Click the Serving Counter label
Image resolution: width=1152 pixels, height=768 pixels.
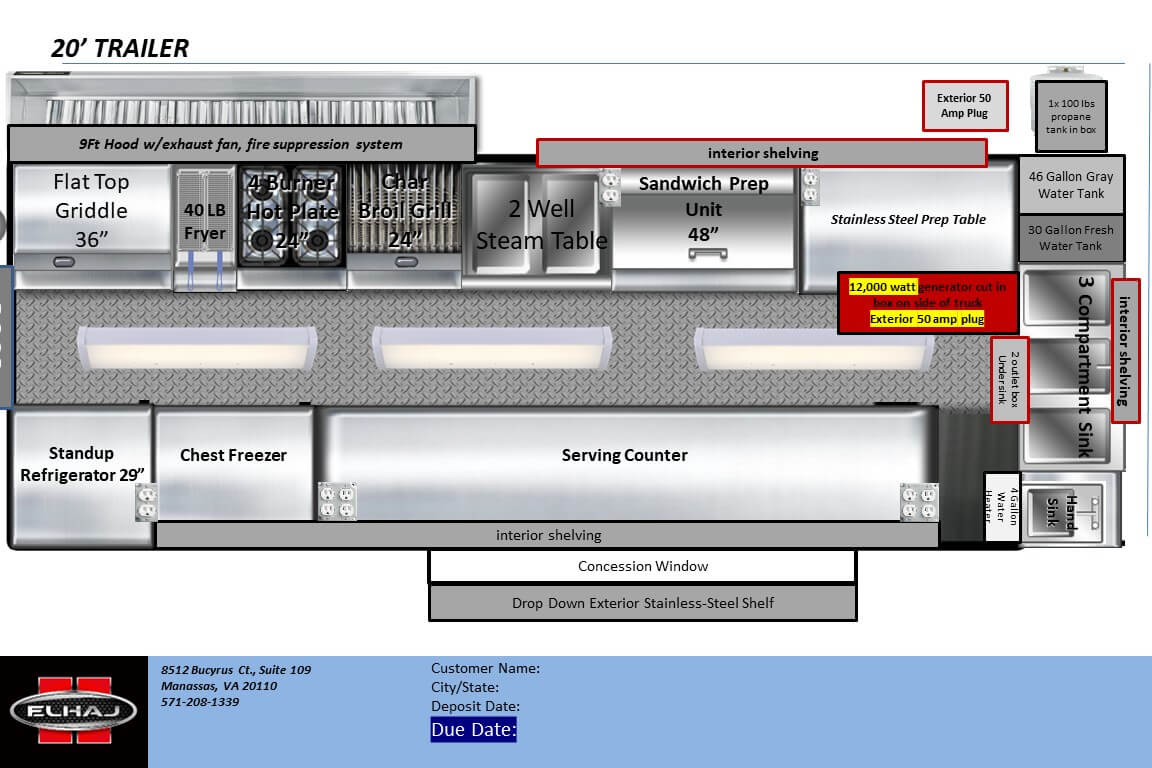[x=624, y=456]
